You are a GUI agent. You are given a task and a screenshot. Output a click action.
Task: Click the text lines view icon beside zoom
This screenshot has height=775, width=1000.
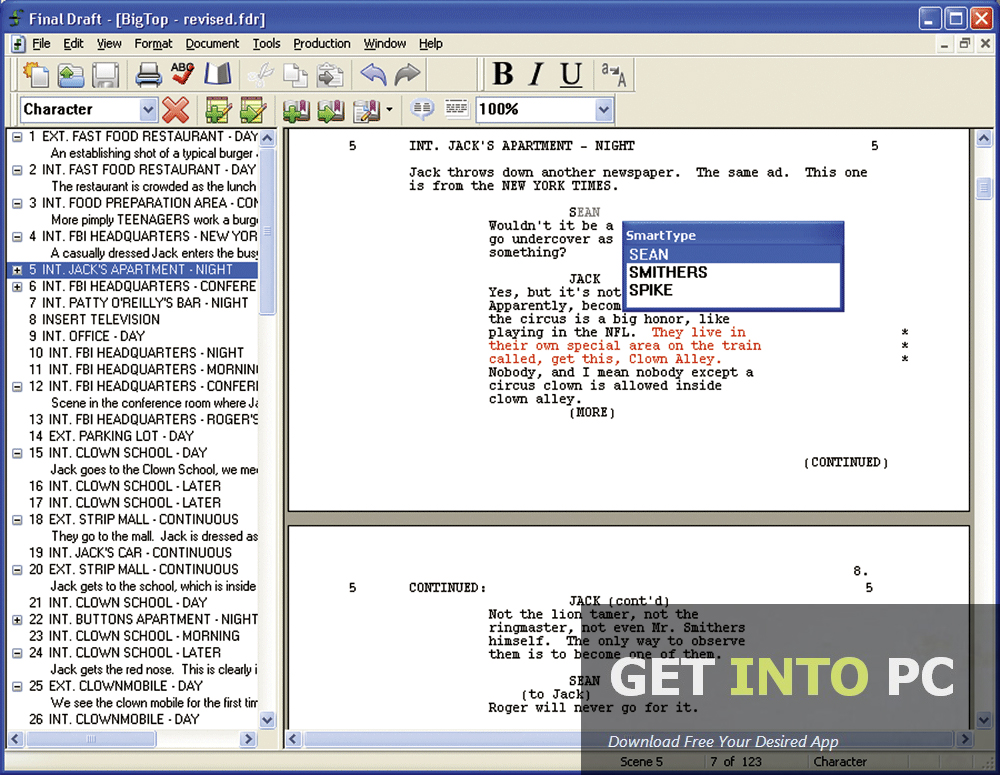tap(456, 108)
